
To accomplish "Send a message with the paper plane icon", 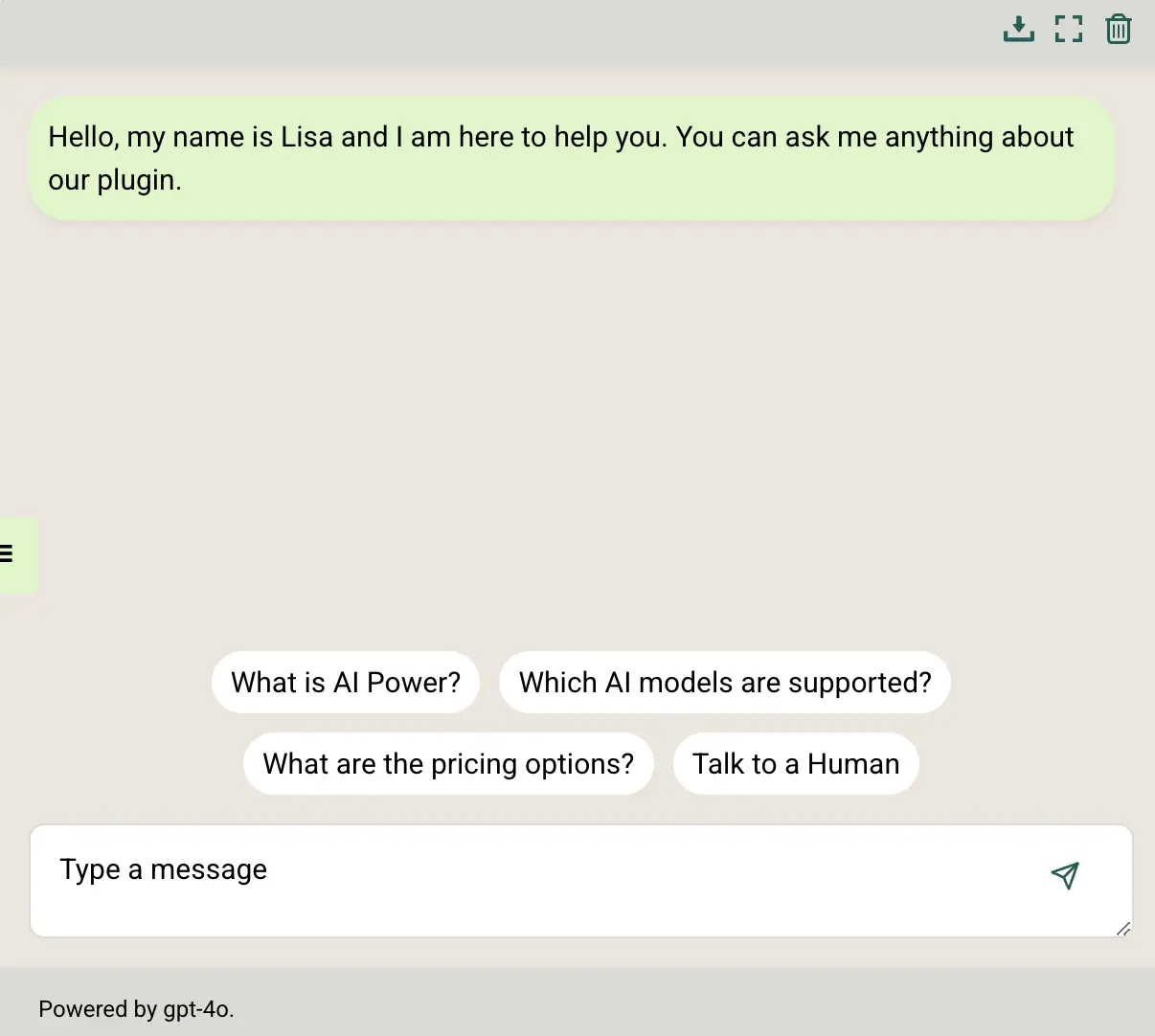I will click(x=1065, y=876).
